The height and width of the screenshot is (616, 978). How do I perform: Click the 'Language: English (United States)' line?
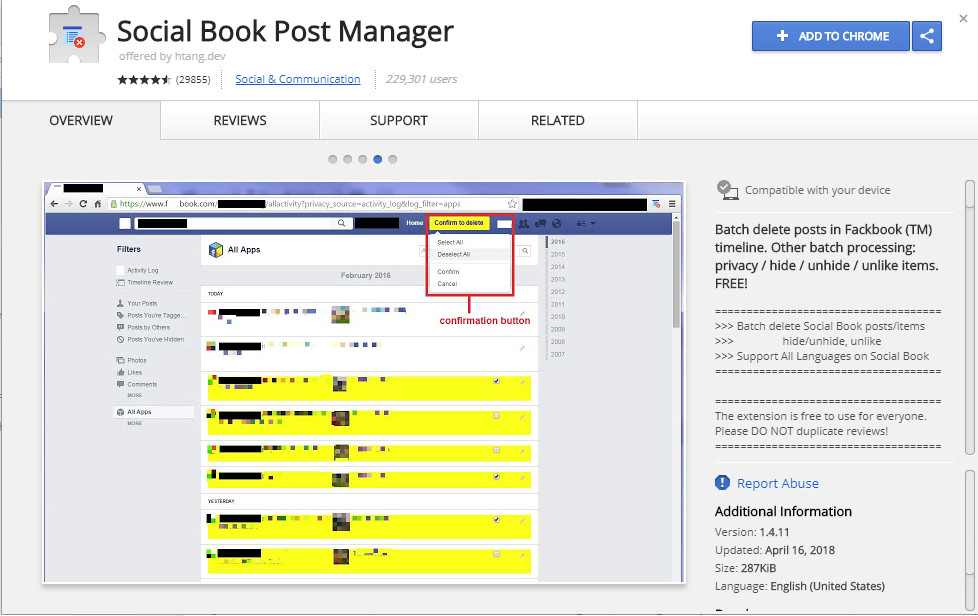point(800,586)
